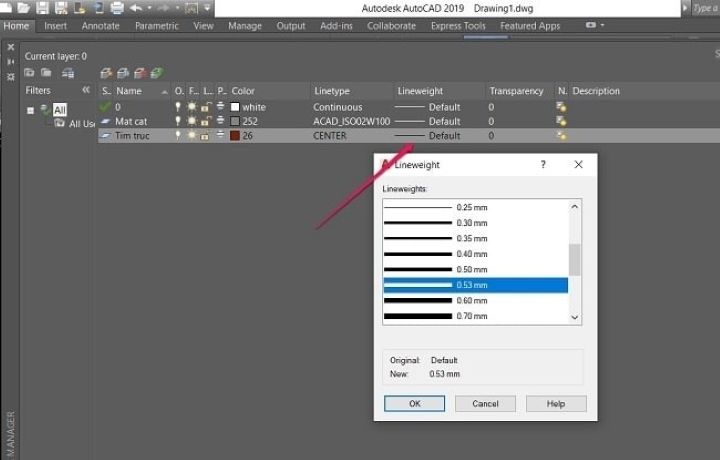The image size is (720, 460).
Task: Click the white color swatch of layer 0
Action: pos(235,107)
